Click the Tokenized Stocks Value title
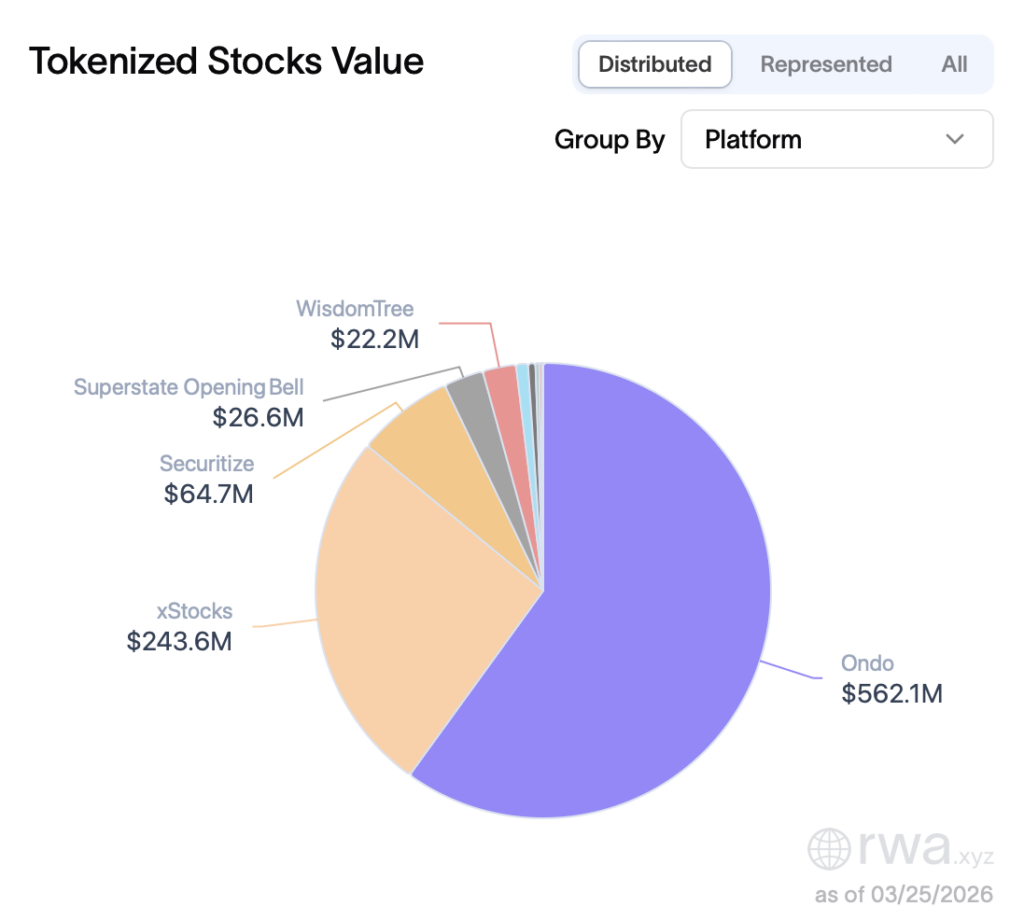1024x920 pixels. coord(227,62)
